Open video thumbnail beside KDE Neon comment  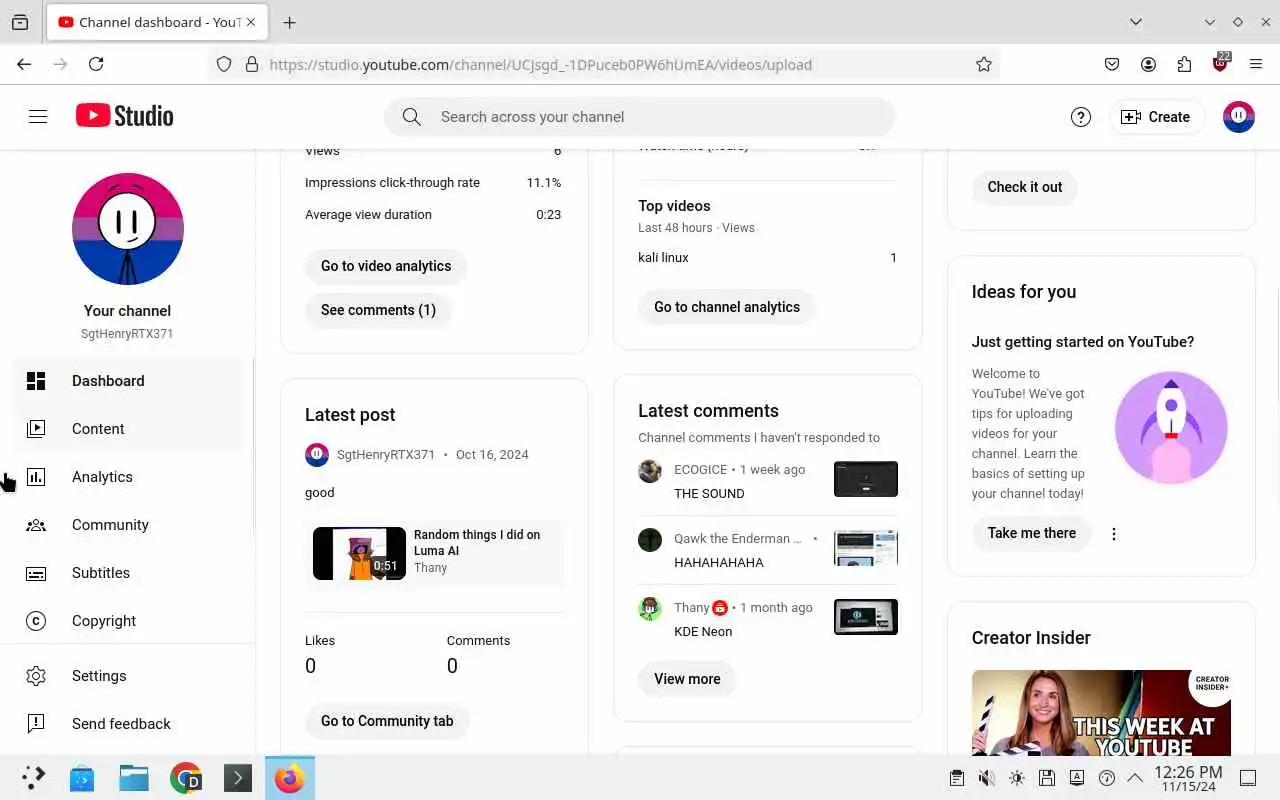[x=866, y=617]
